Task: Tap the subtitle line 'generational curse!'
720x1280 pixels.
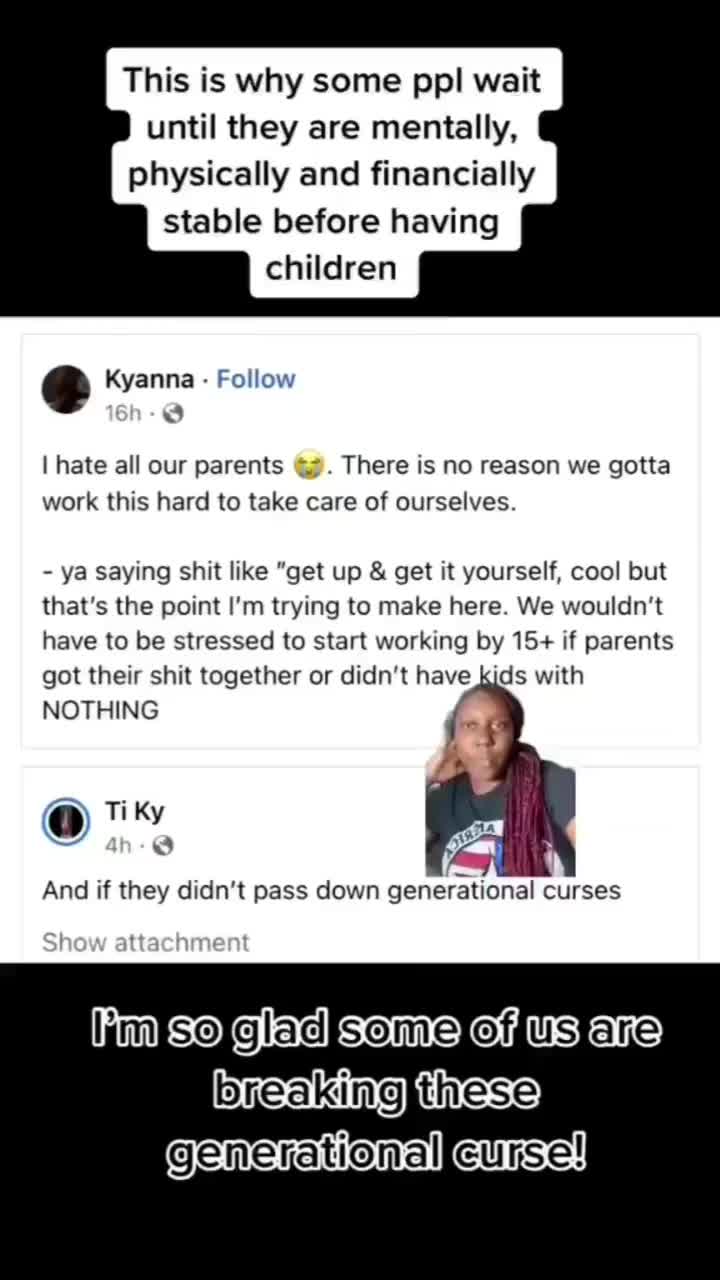Action: 375,1155
